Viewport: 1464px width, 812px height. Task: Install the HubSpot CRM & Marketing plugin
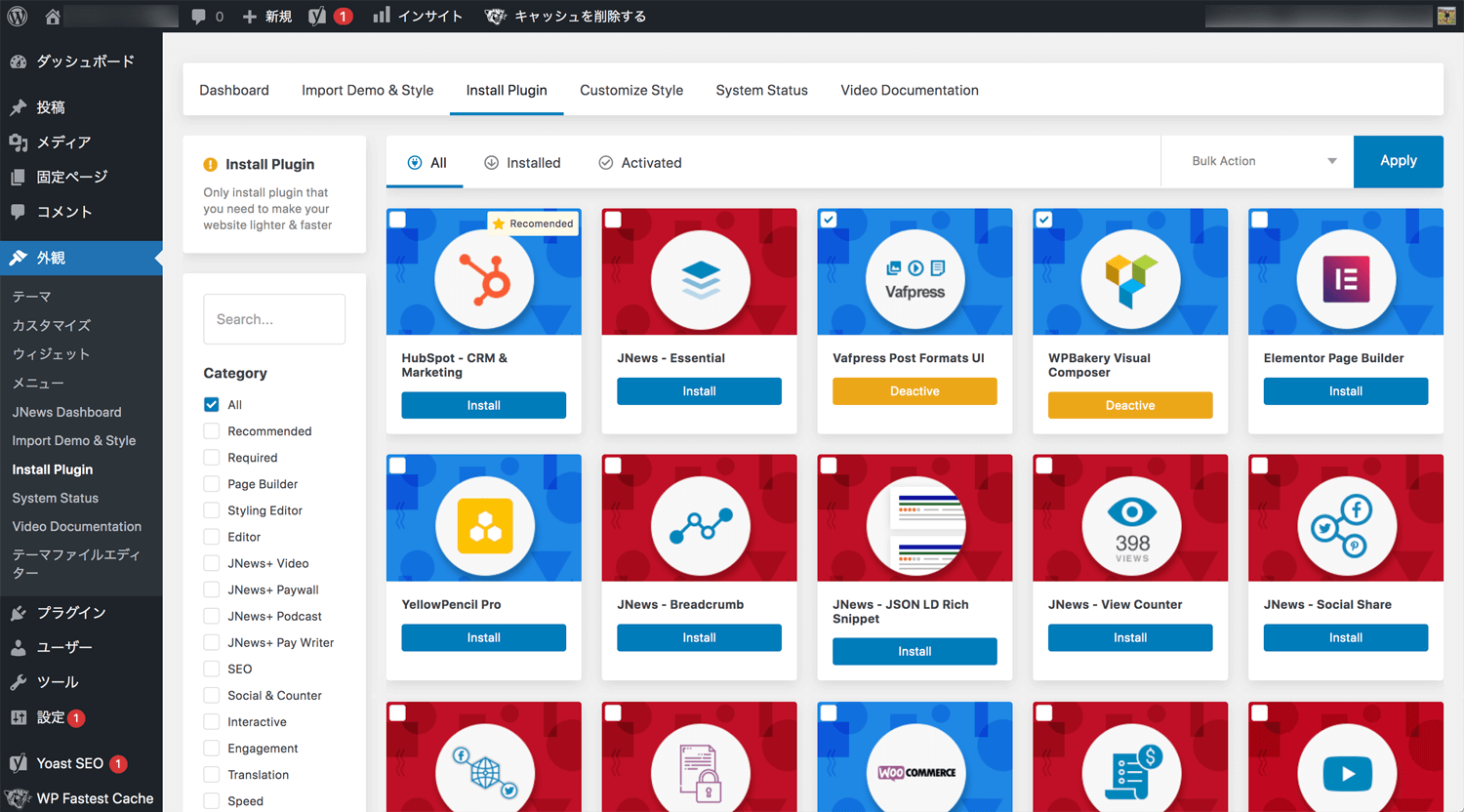(x=484, y=405)
